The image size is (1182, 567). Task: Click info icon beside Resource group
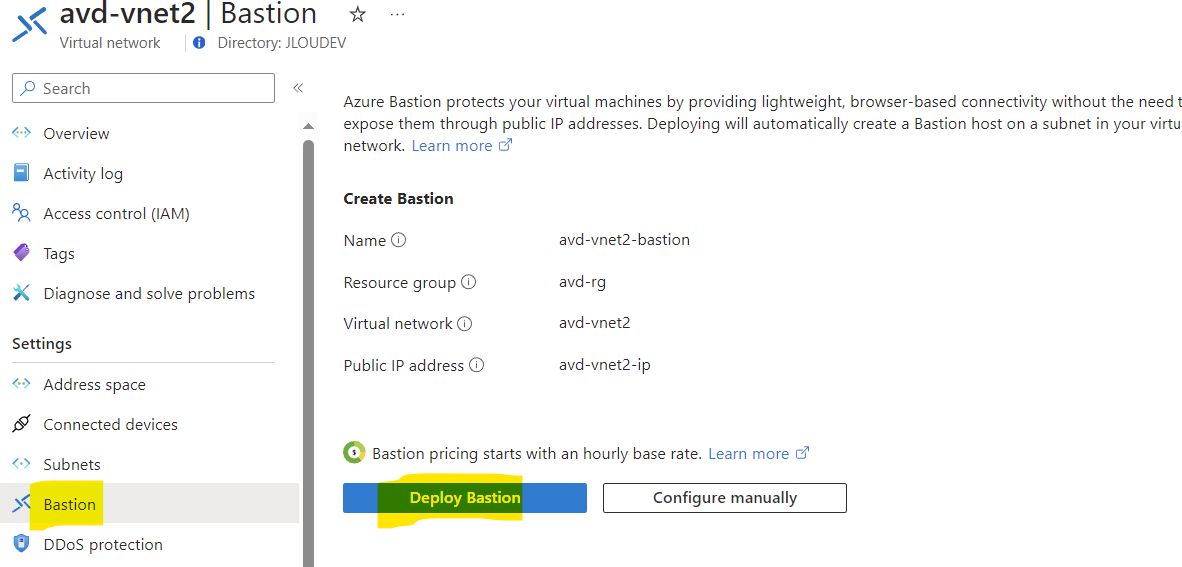pyautogui.click(x=469, y=283)
